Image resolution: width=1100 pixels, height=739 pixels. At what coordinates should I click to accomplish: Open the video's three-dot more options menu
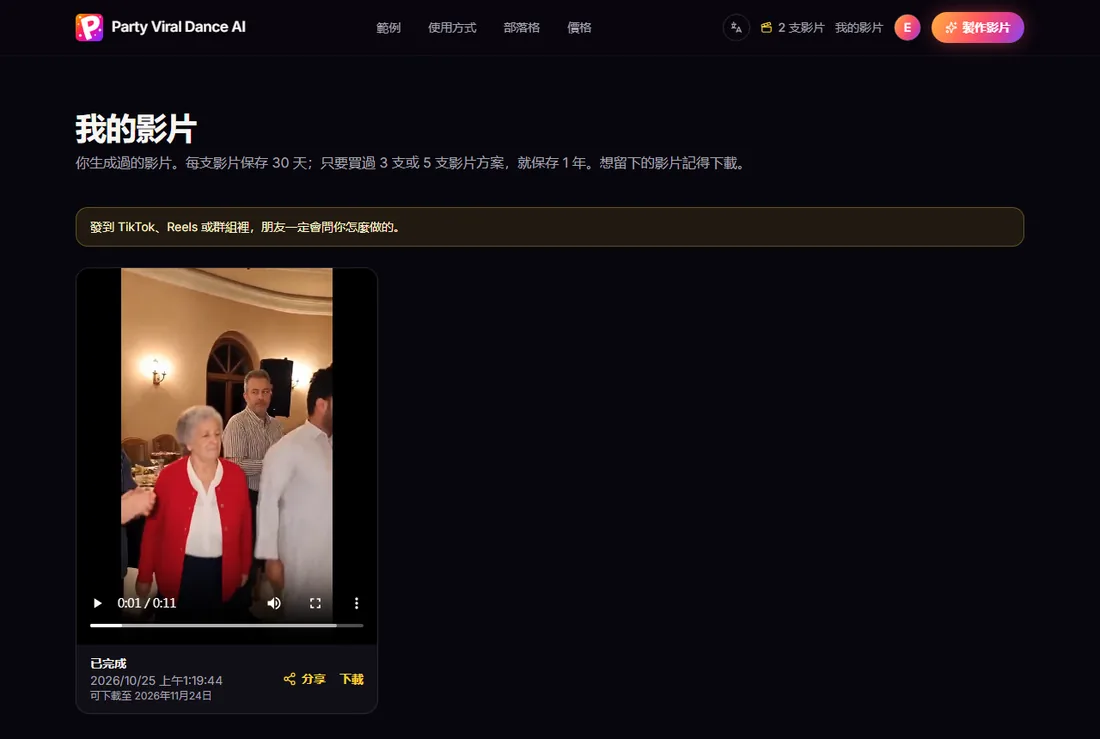click(x=356, y=603)
